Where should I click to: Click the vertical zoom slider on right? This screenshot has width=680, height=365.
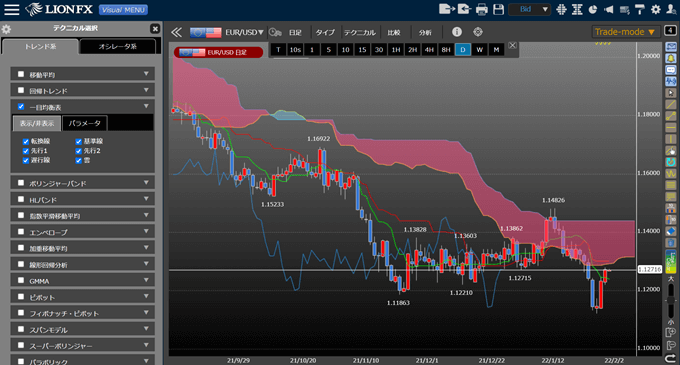(x=670, y=299)
